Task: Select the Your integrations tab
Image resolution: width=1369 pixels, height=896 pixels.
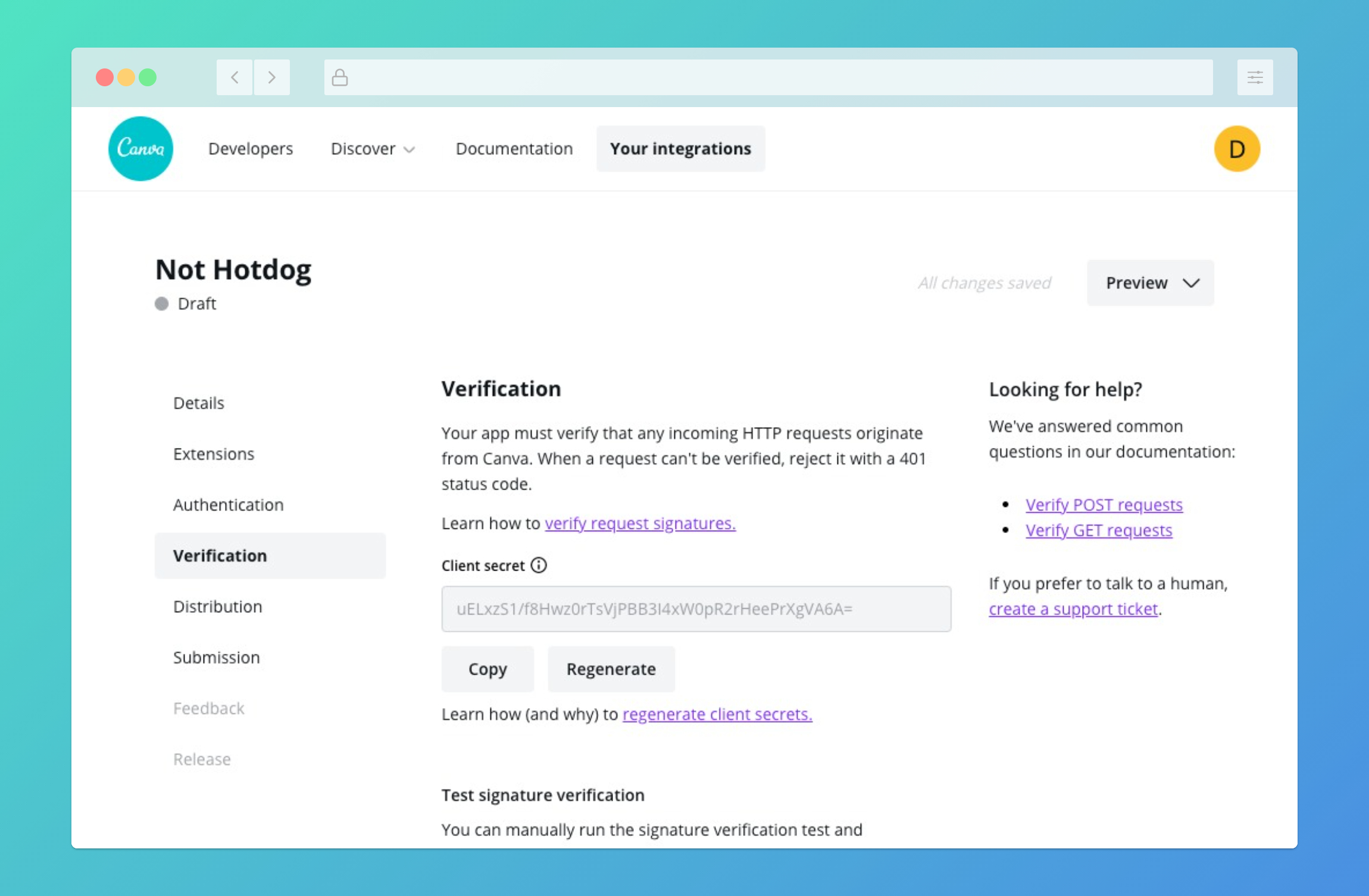Action: (681, 149)
